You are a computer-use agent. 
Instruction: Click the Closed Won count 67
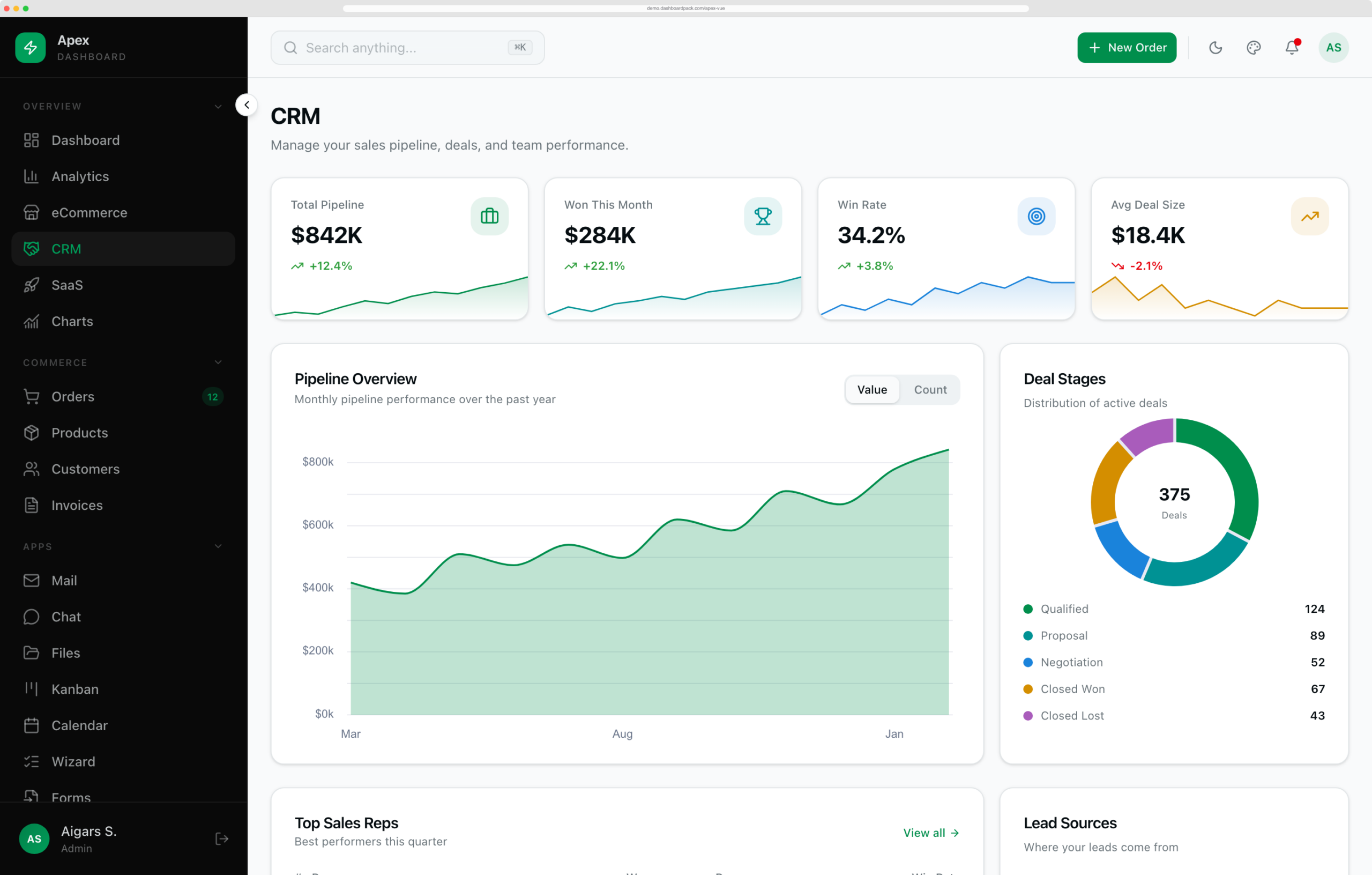click(1317, 689)
